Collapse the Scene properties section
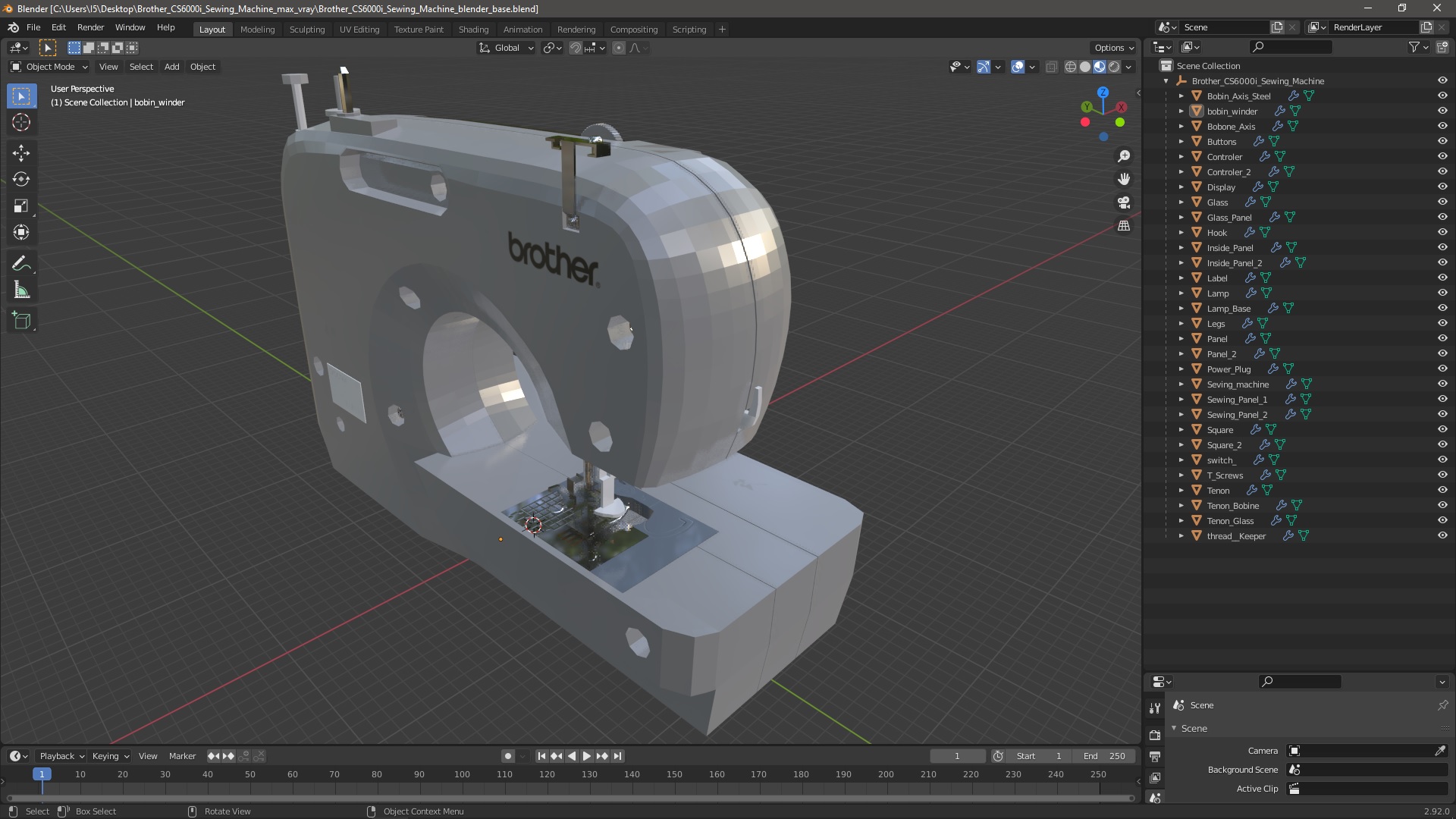Screen dimensions: 1456x819 1174,729
